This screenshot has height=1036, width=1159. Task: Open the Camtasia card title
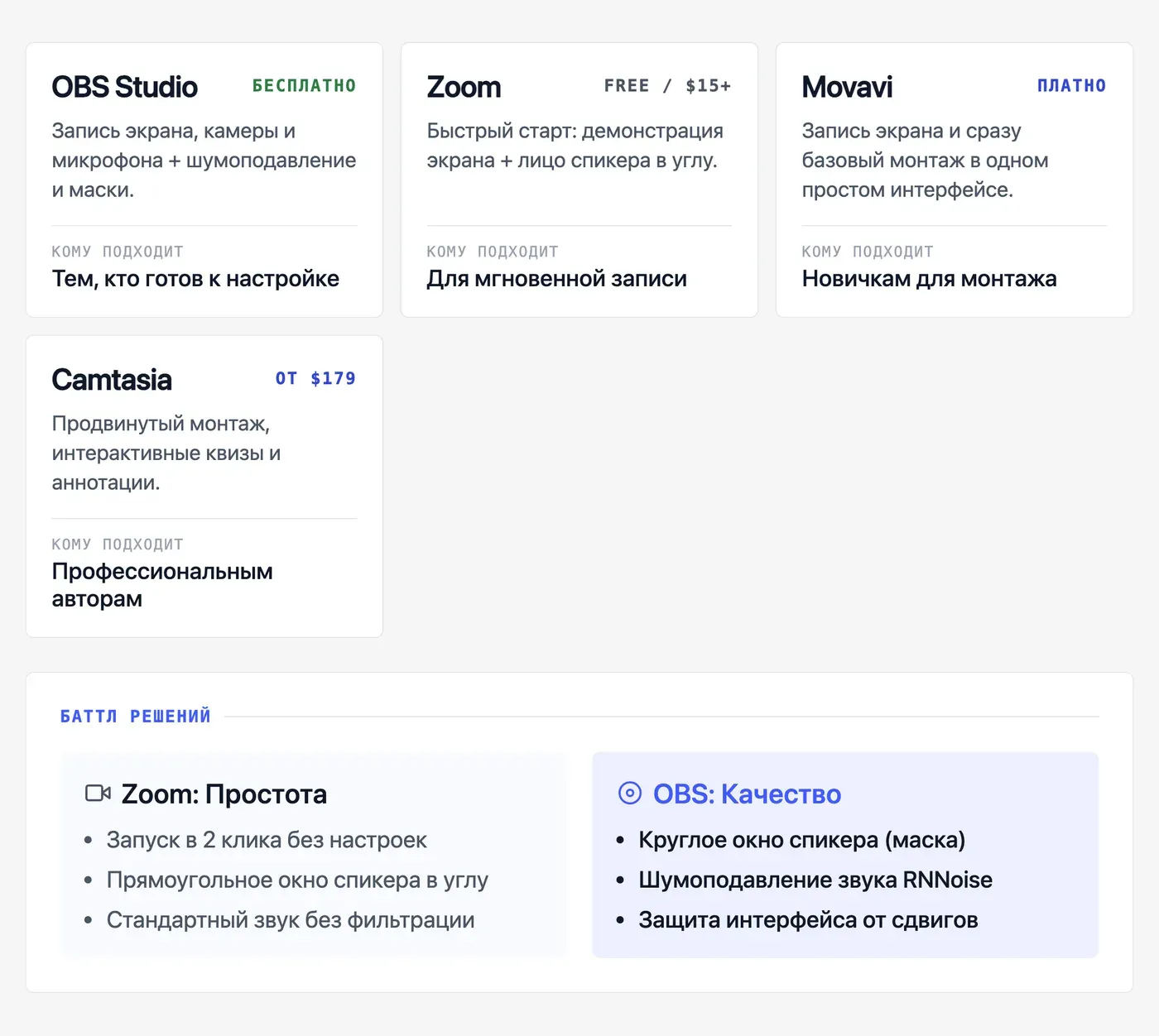click(112, 380)
